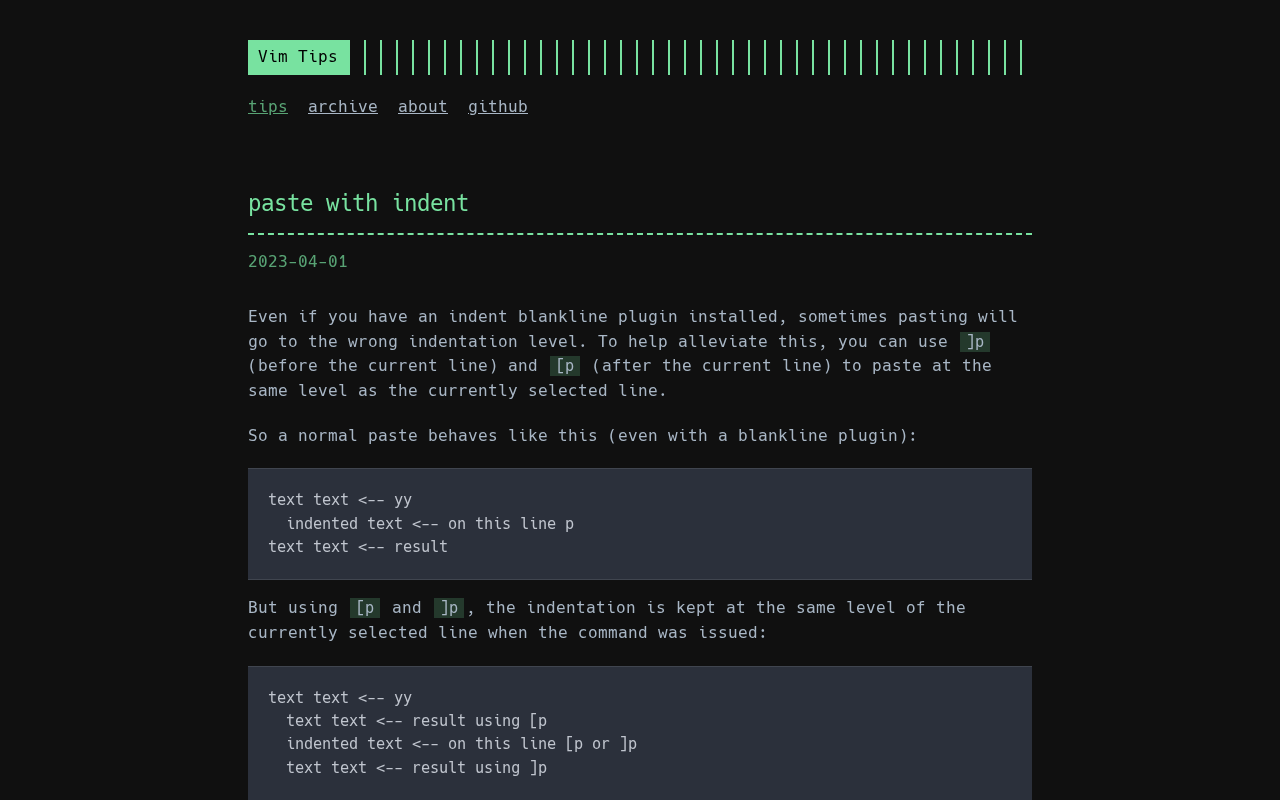Click the "So a normal paste behaves" sentence
The height and width of the screenshot is (800, 1280).
pyautogui.click(x=582, y=436)
